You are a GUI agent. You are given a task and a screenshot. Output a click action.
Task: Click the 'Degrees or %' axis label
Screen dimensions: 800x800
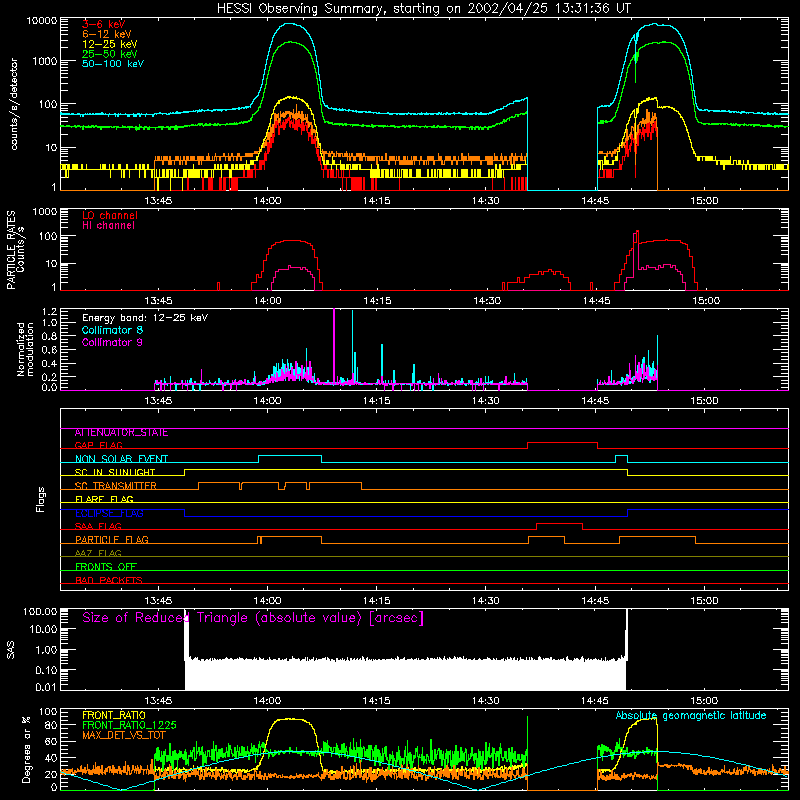click(x=27, y=749)
